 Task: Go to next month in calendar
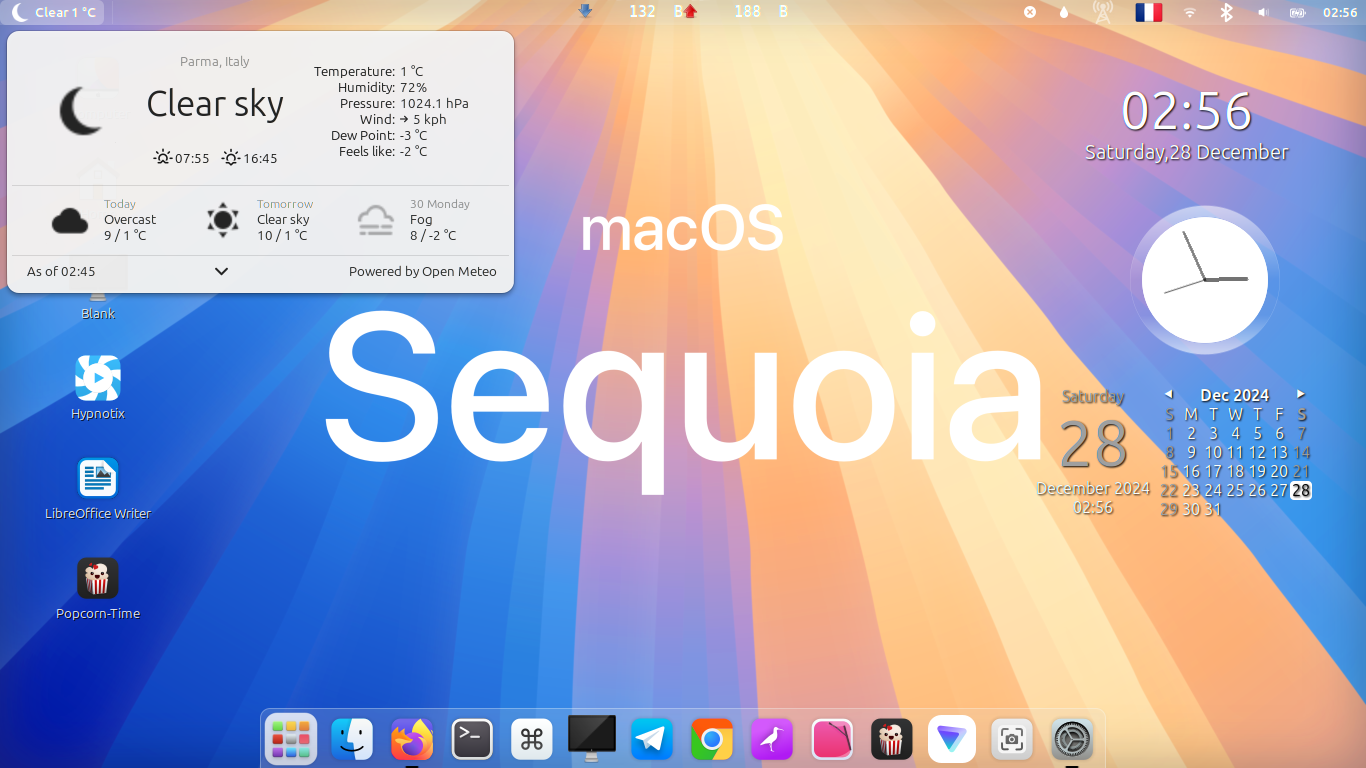coord(1300,394)
